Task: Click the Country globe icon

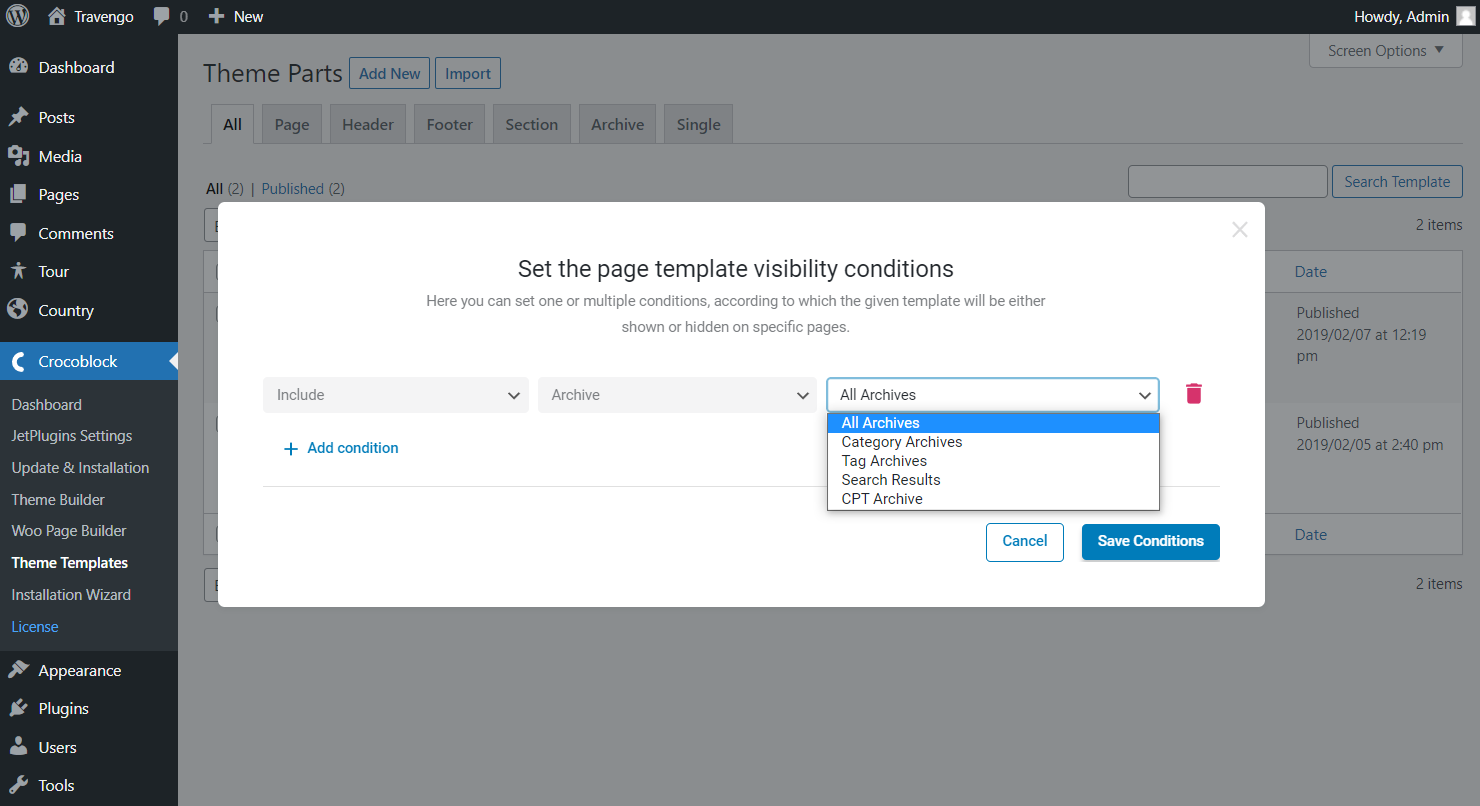Action: pyautogui.click(x=18, y=310)
